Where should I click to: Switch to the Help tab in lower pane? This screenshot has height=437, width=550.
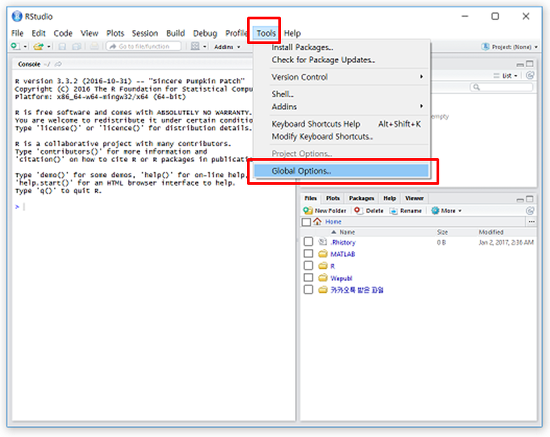389,198
